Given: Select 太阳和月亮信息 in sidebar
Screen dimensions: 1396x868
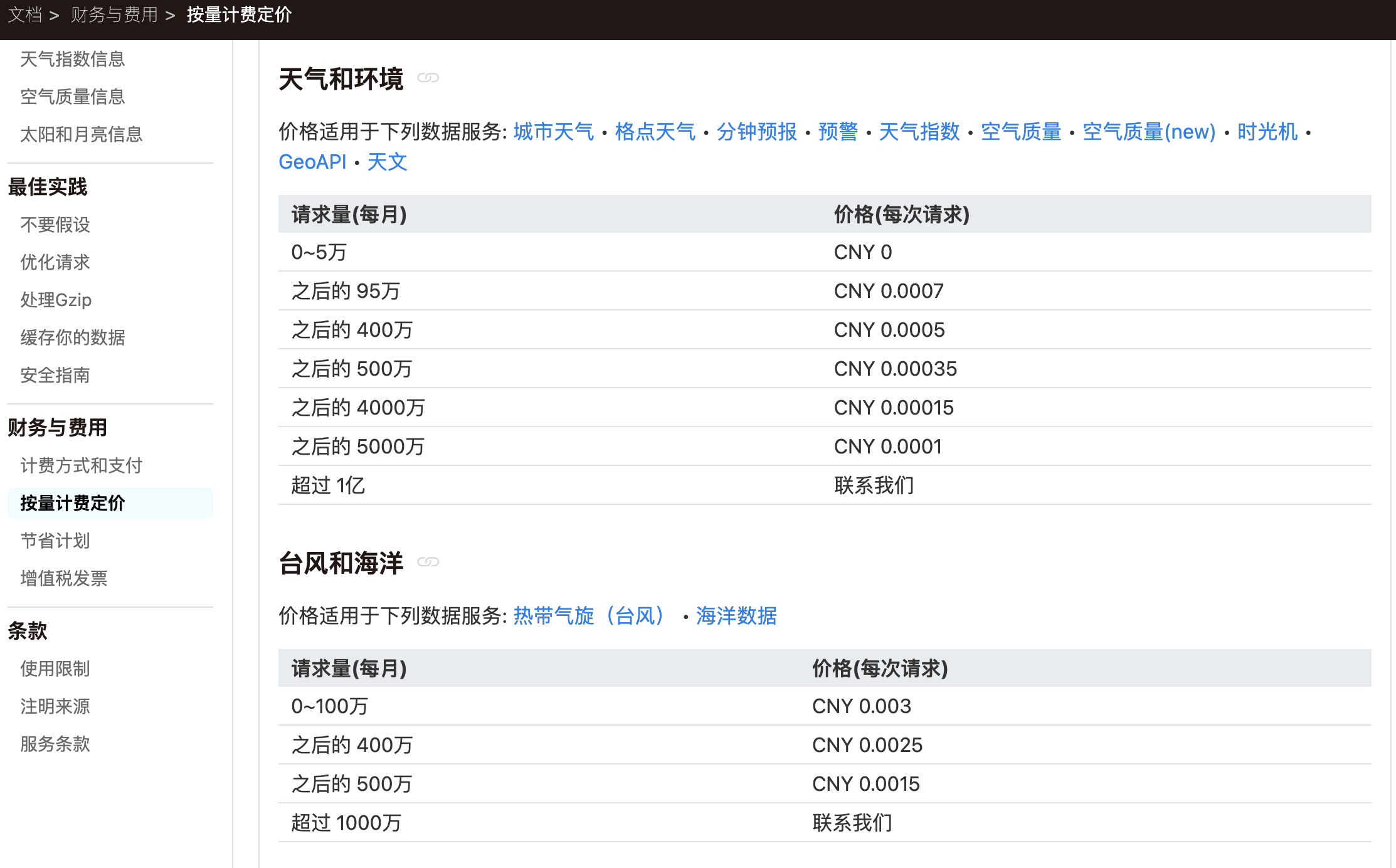Looking at the screenshot, I should coord(82,134).
